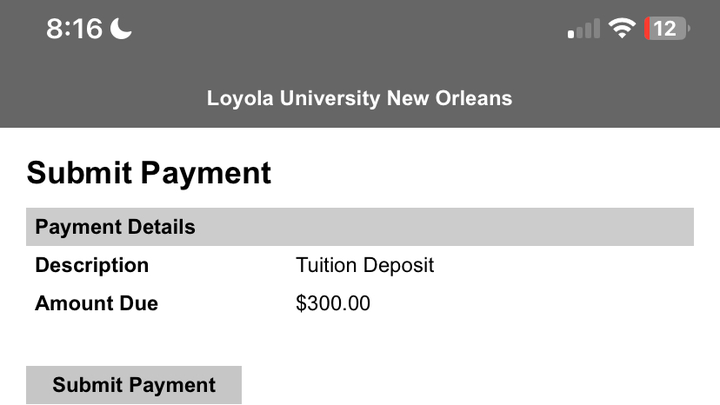The image size is (720, 405).
Task: Select the $300.00 amount value
Action: click(x=333, y=303)
